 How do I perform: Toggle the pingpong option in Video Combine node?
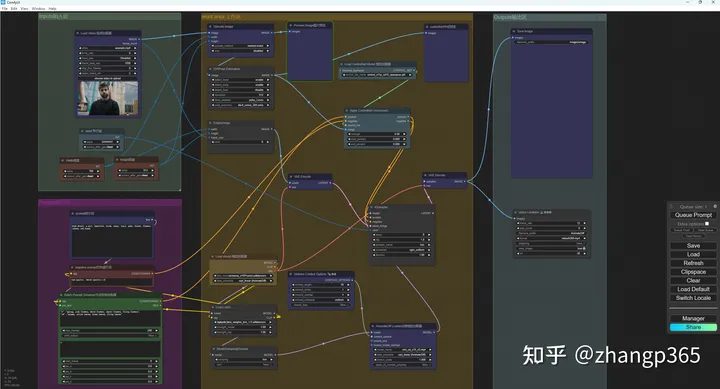[550, 243]
